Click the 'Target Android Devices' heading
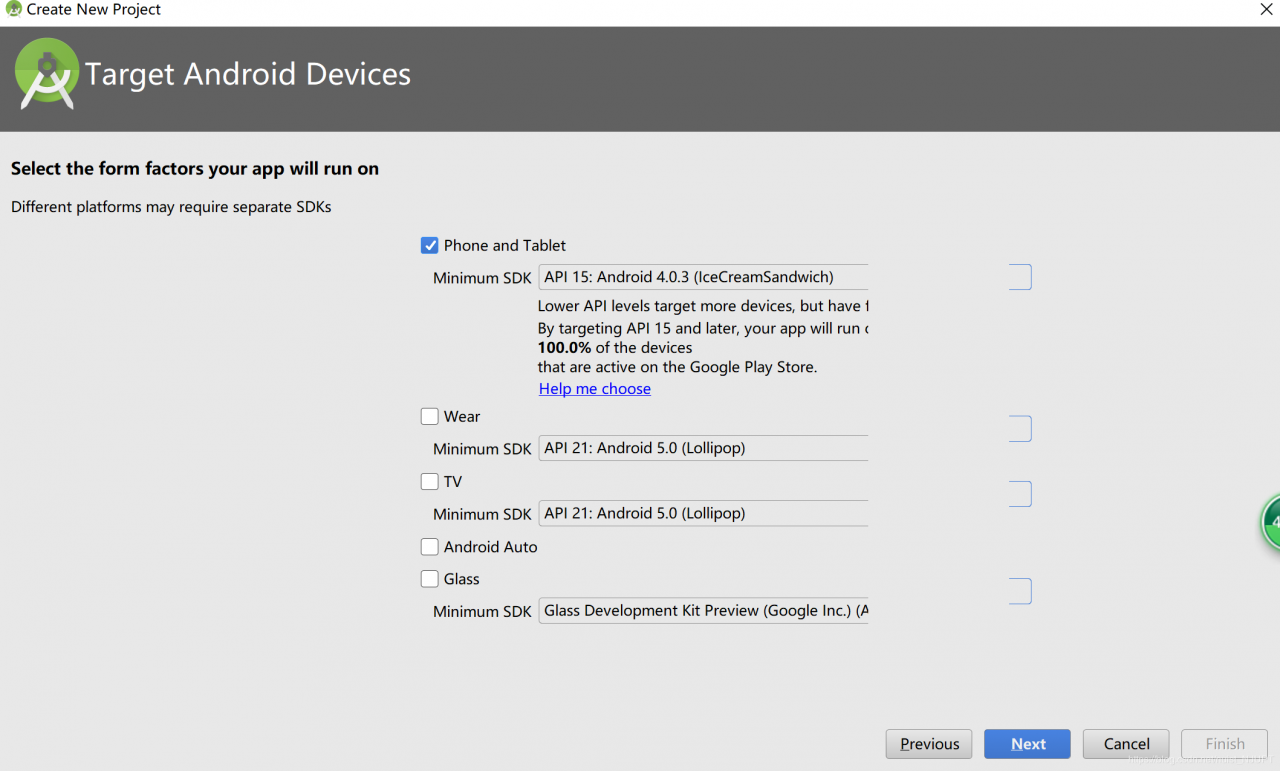This screenshot has width=1280, height=771. pyautogui.click(x=248, y=74)
